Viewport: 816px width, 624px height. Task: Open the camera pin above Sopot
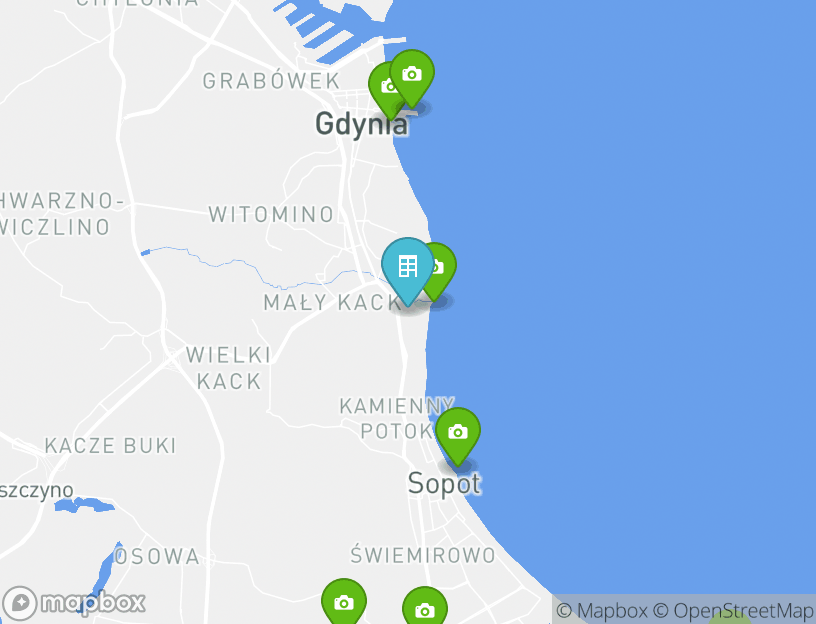pyautogui.click(x=457, y=432)
